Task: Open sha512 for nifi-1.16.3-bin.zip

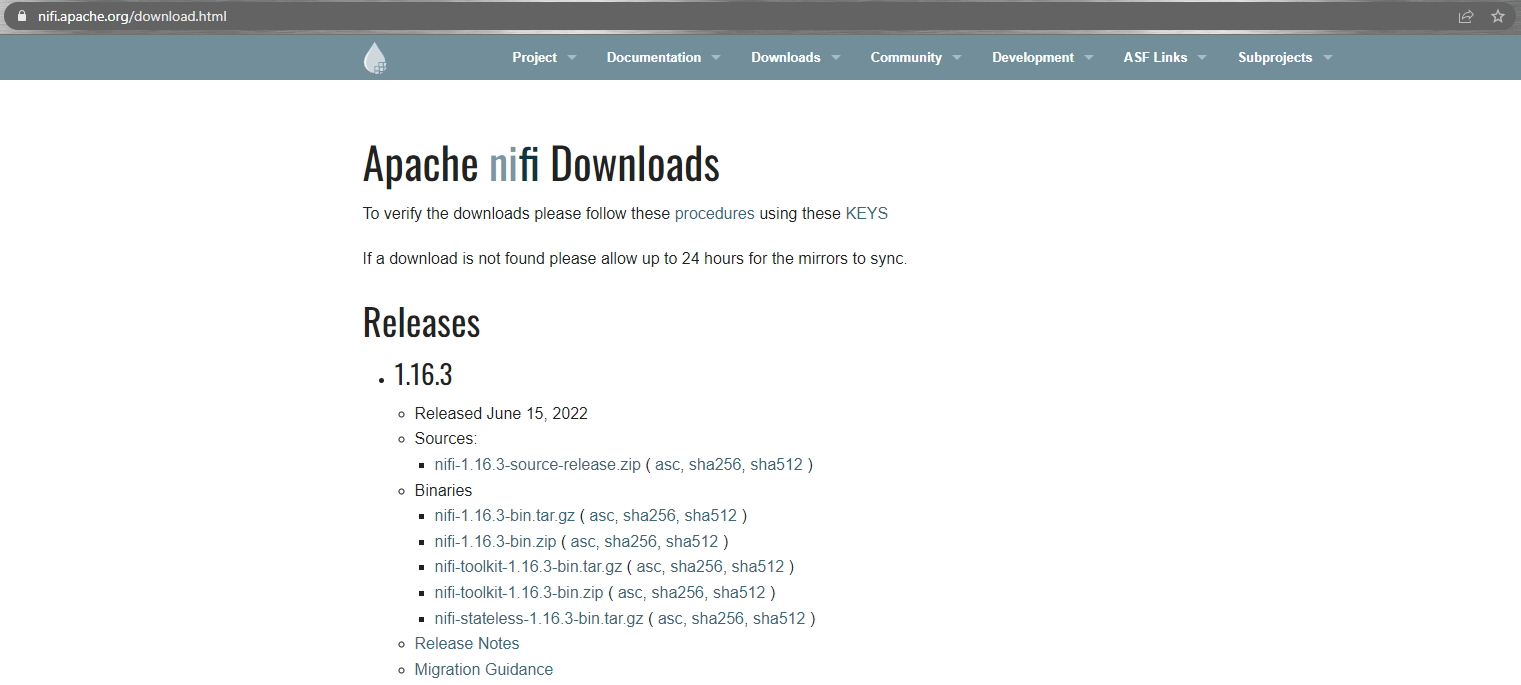Action: pyautogui.click(x=692, y=542)
